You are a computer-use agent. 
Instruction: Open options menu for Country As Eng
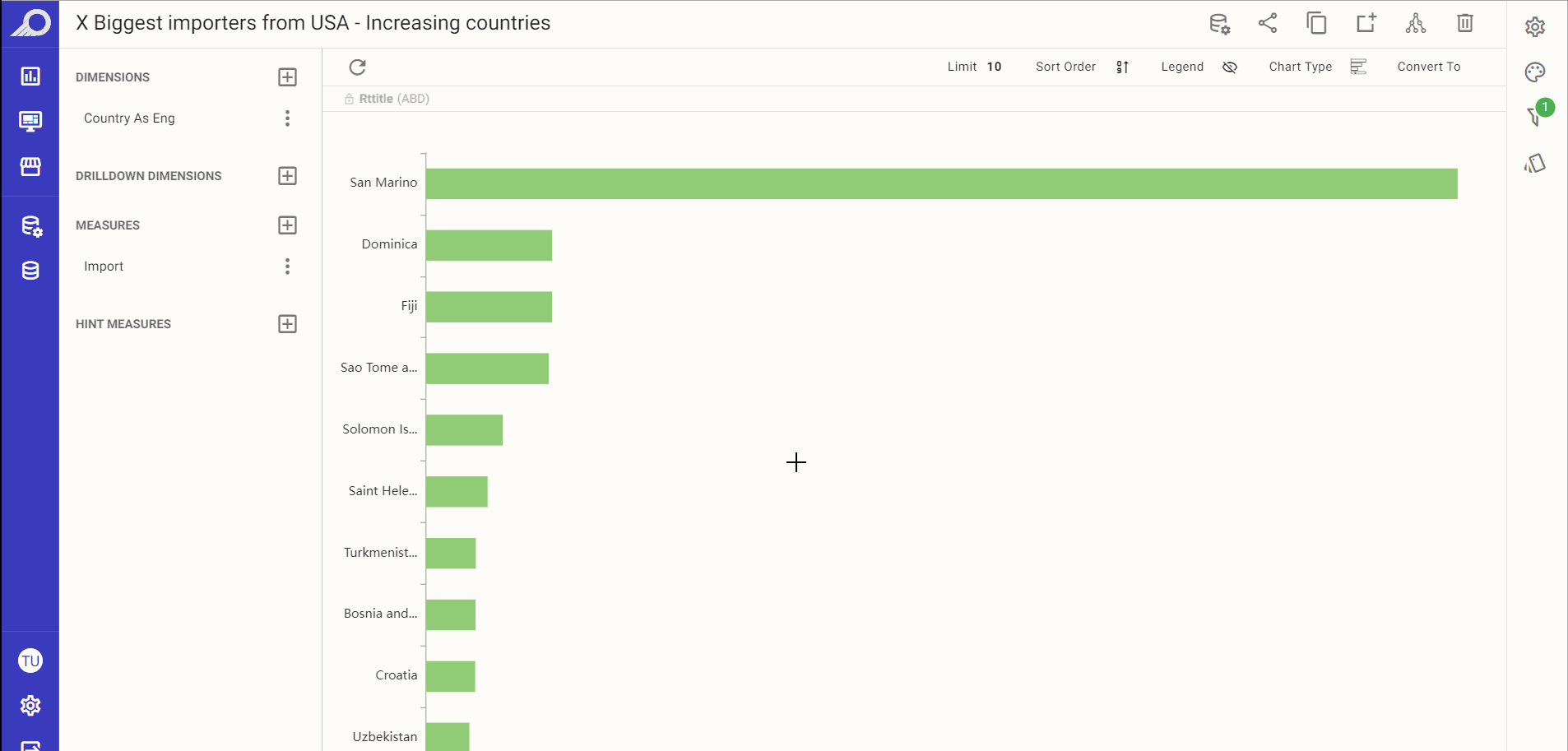(x=287, y=118)
